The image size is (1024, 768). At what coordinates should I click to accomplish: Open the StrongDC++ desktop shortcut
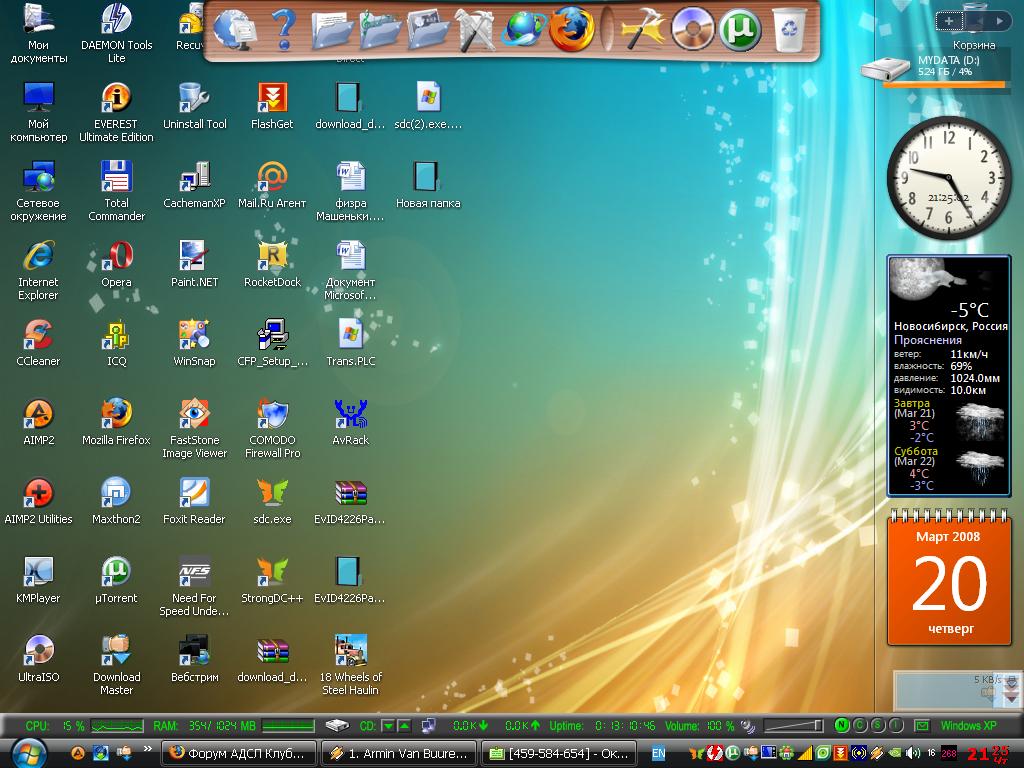[x=272, y=572]
